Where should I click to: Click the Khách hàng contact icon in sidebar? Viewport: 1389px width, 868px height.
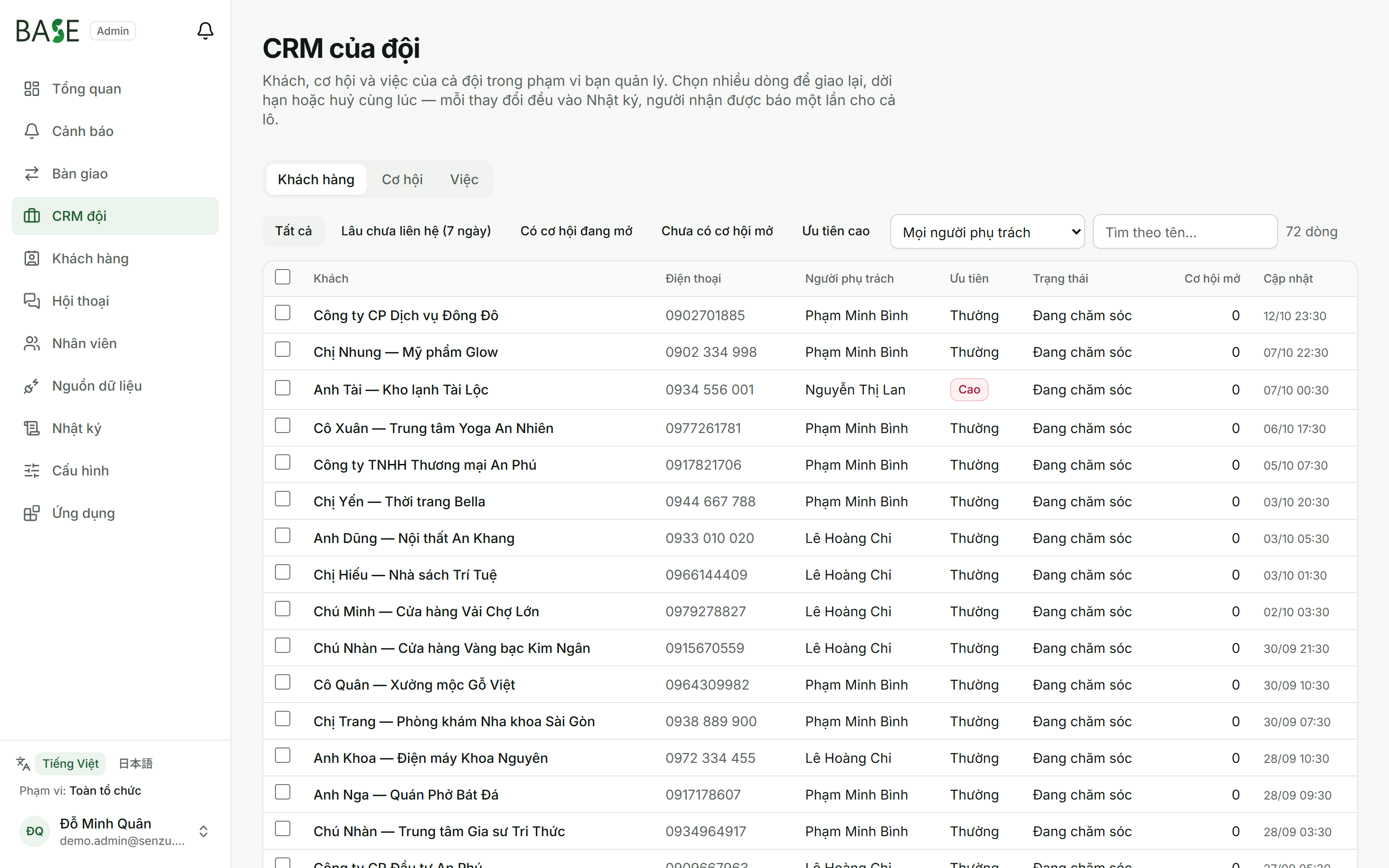point(31,258)
